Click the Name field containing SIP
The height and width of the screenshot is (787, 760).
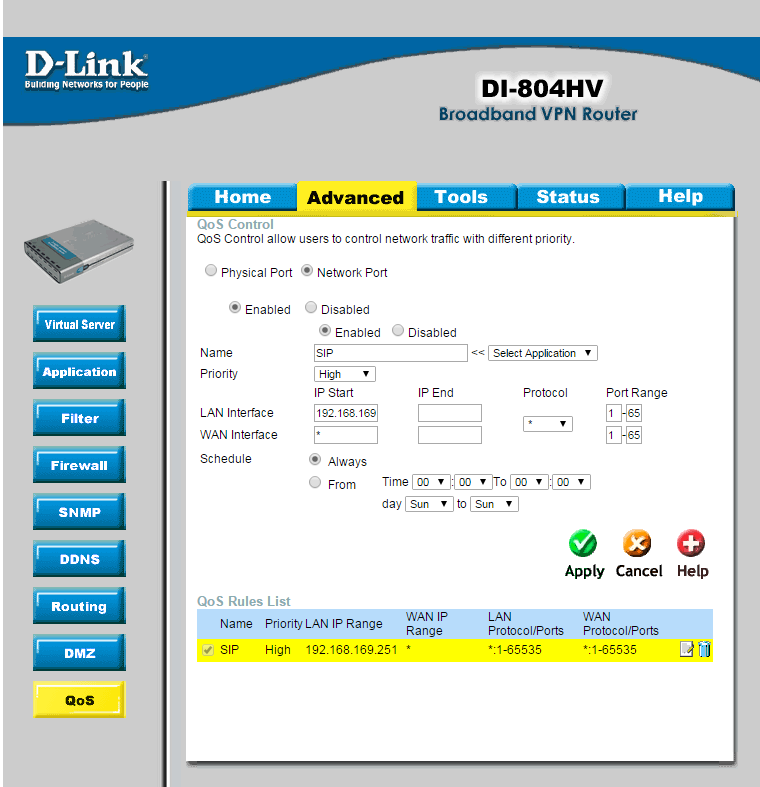pos(391,353)
